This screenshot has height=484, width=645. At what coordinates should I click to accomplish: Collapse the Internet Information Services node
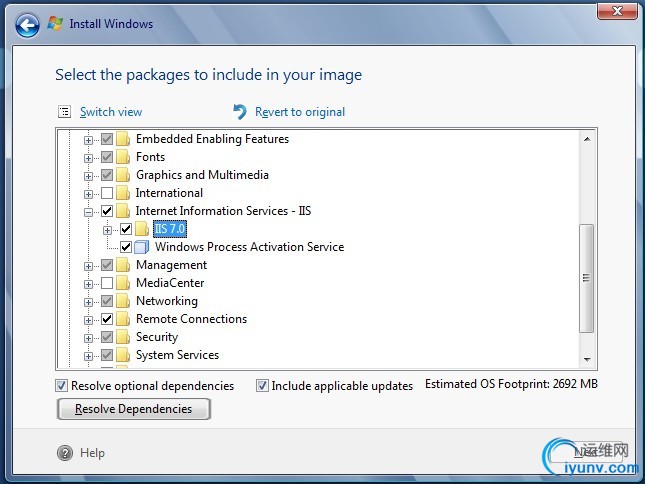pos(89,212)
